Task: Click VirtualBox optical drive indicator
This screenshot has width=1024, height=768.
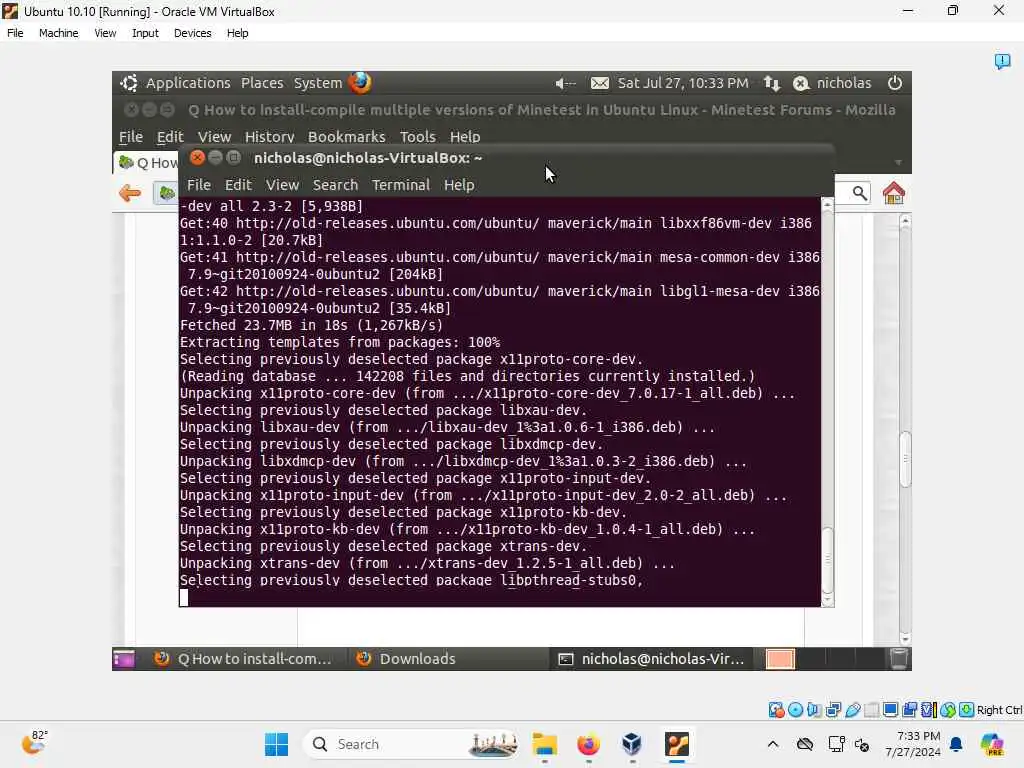Action: click(x=795, y=710)
